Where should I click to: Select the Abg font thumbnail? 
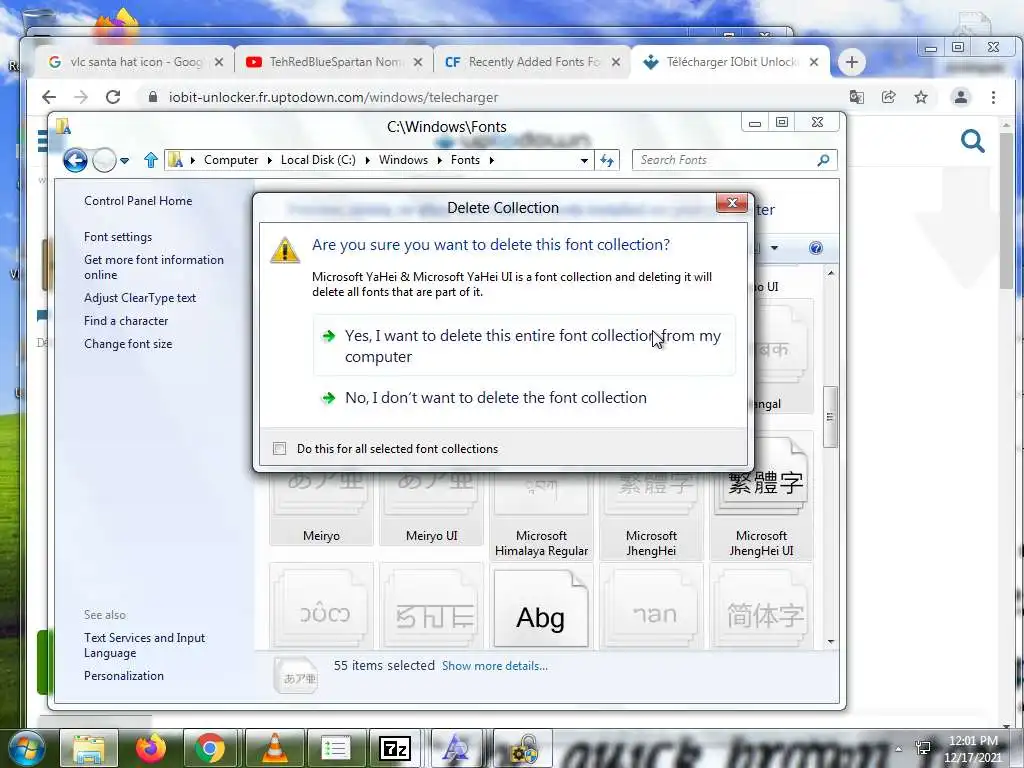pos(541,608)
